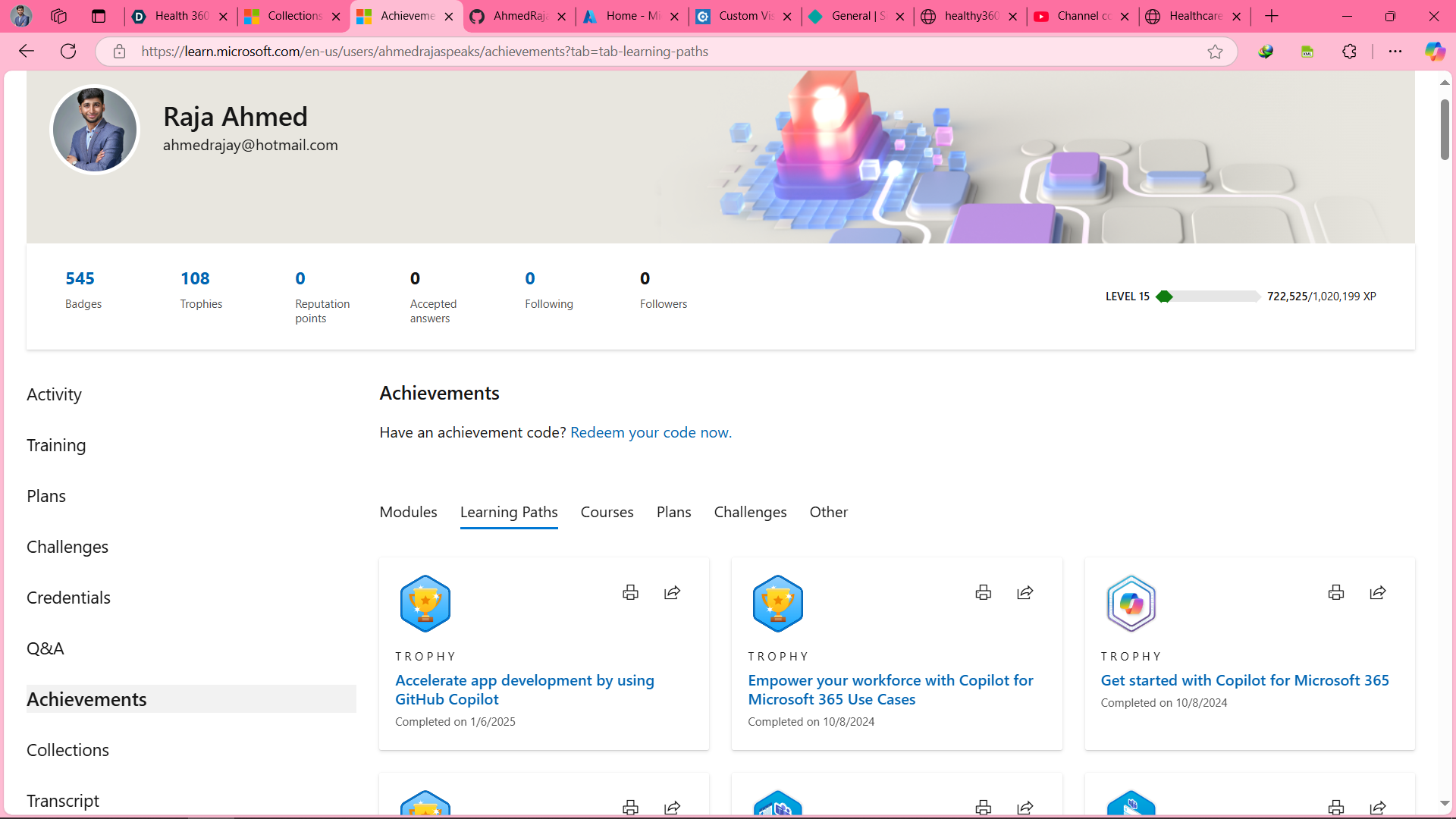Switch to the Modules achievements tab
Viewport: 1456px width, 819px height.
(x=408, y=512)
